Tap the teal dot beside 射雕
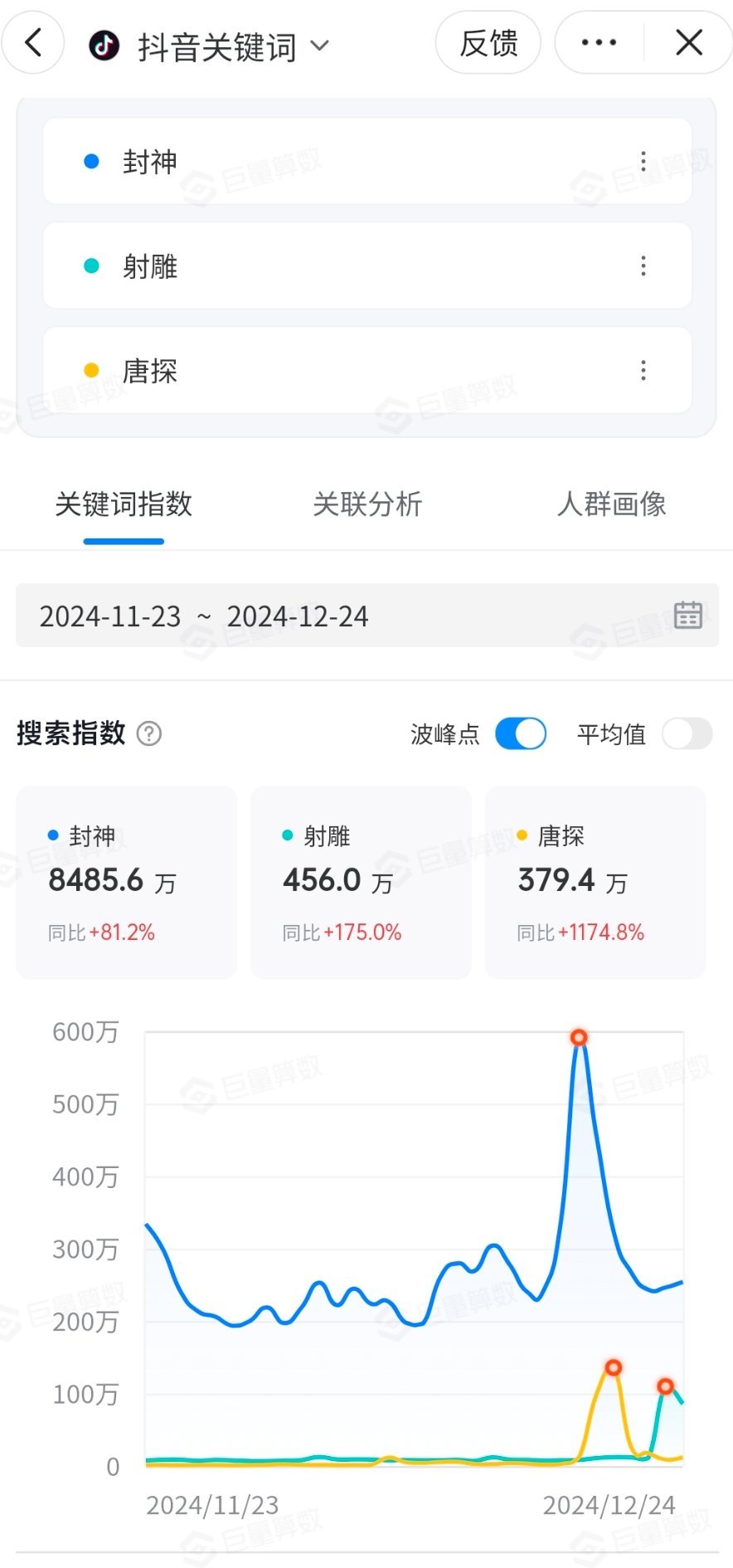 [92, 266]
